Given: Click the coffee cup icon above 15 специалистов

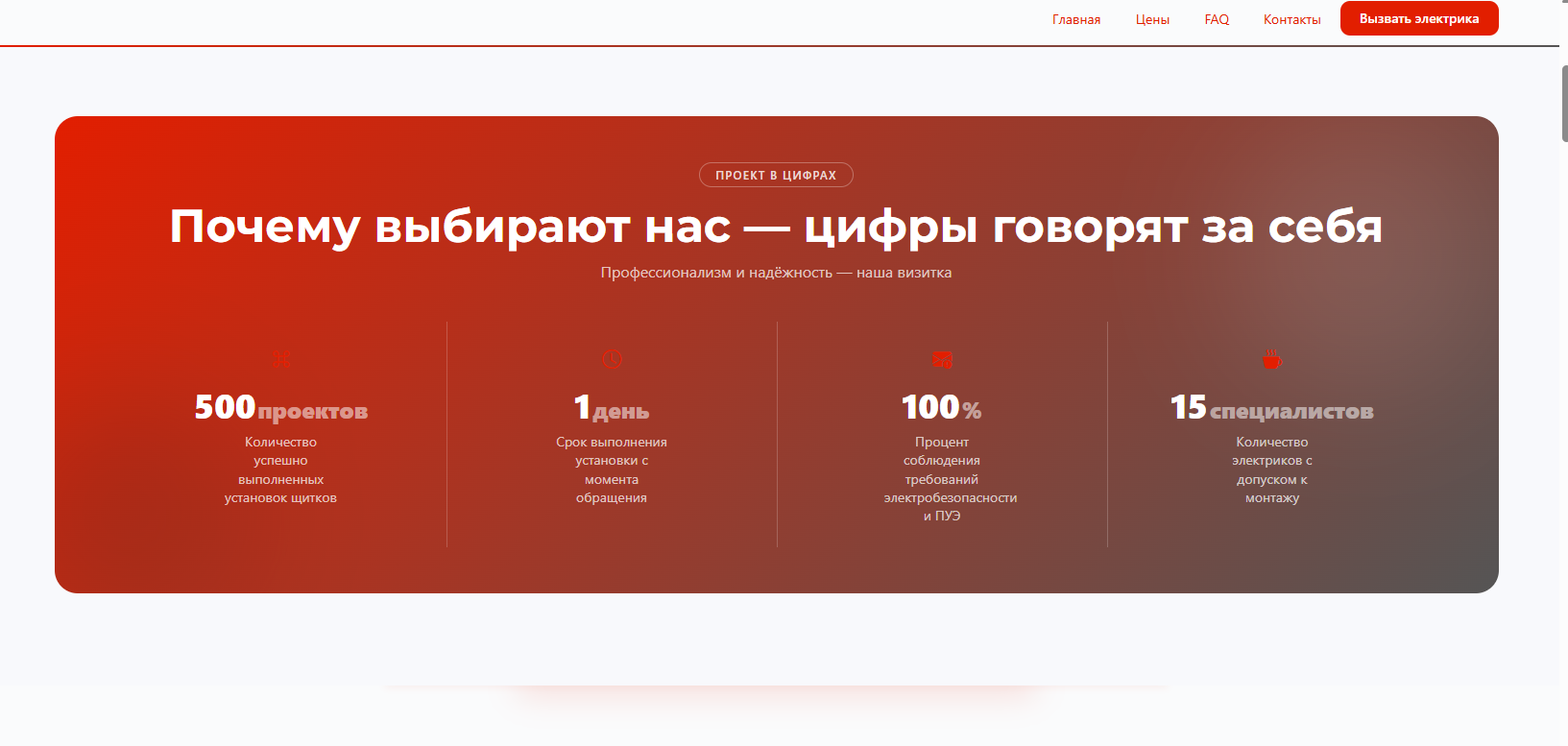Looking at the screenshot, I should click(x=1271, y=359).
